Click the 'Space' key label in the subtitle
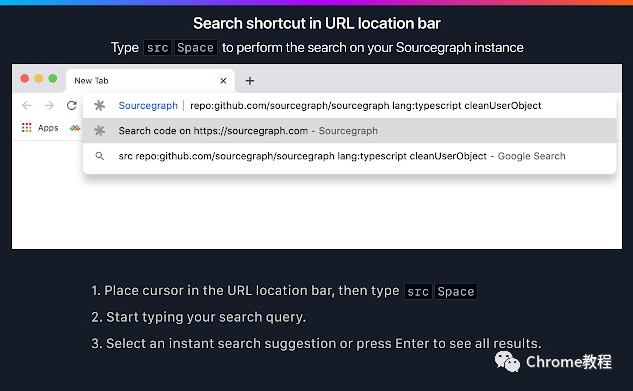This screenshot has width=633, height=391. pyautogui.click(x=195, y=48)
